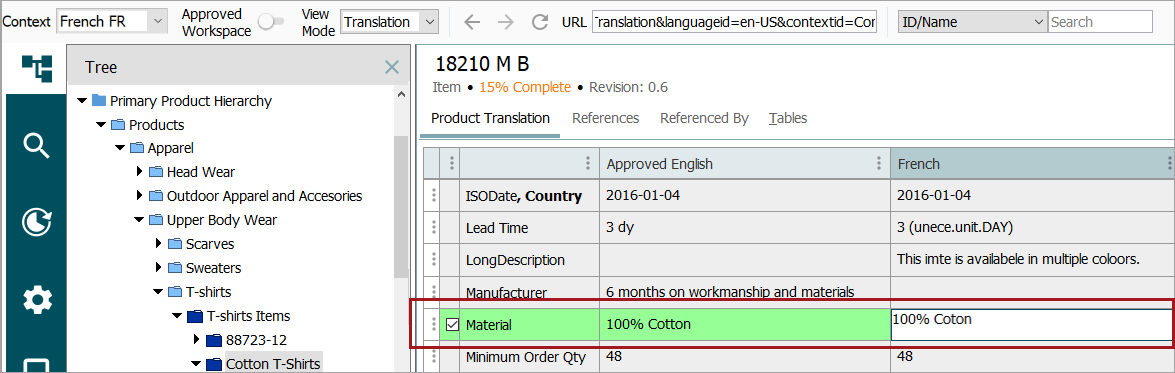This screenshot has height=373, width=1175.
Task: Expand the Head Wear folder
Action: [x=139, y=172]
